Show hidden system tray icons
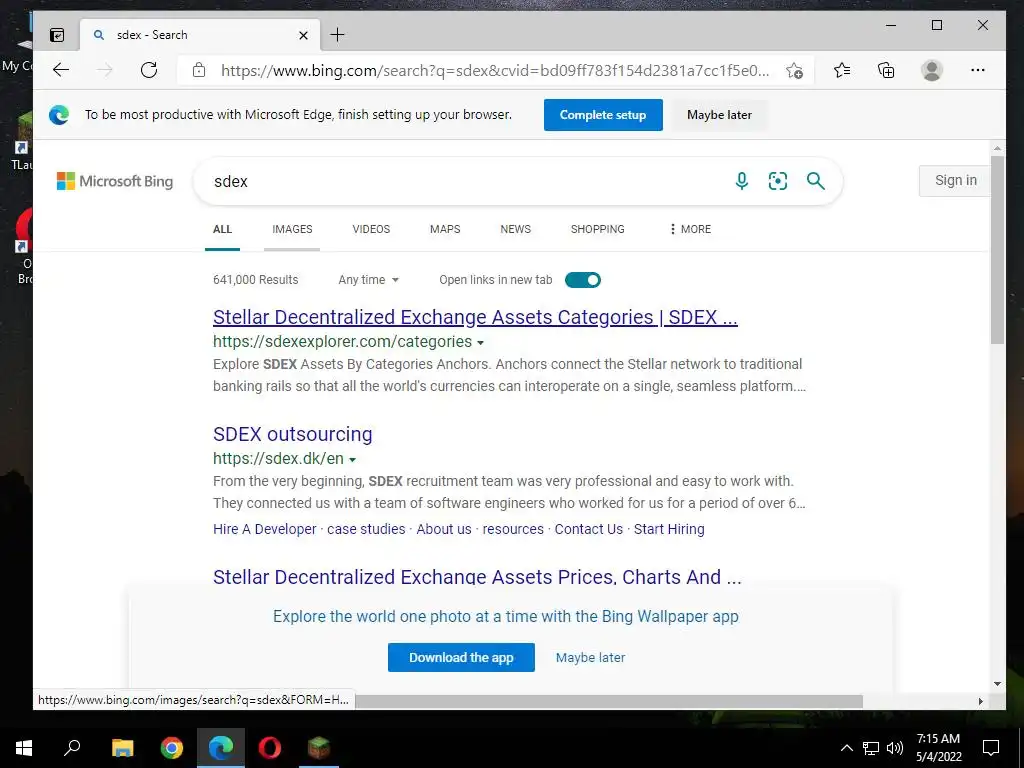The image size is (1024, 768). [846, 748]
